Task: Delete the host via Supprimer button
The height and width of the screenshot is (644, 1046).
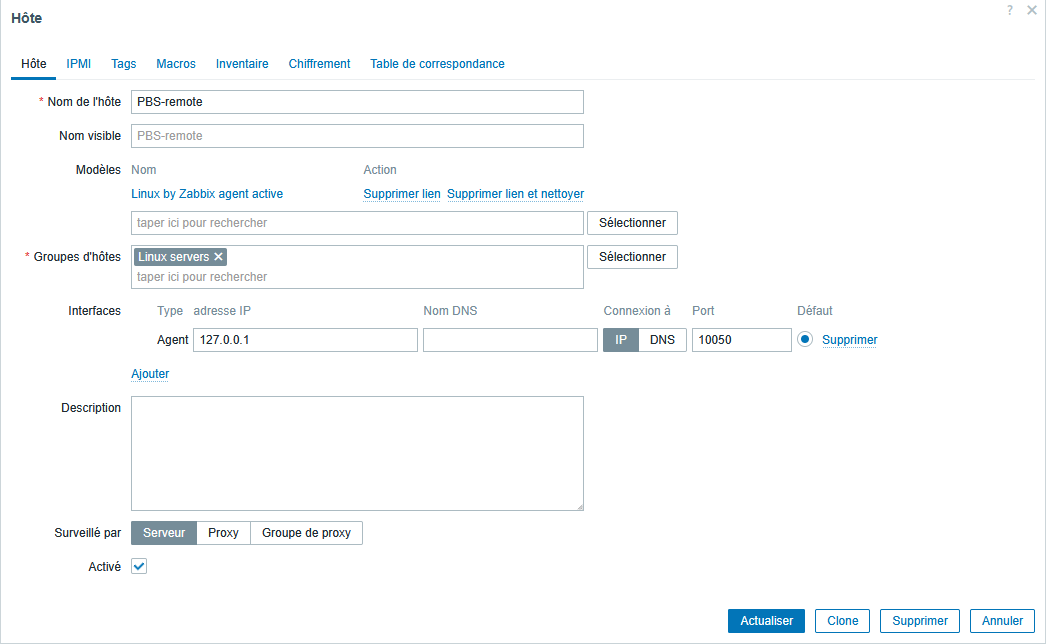Action: 919,620
